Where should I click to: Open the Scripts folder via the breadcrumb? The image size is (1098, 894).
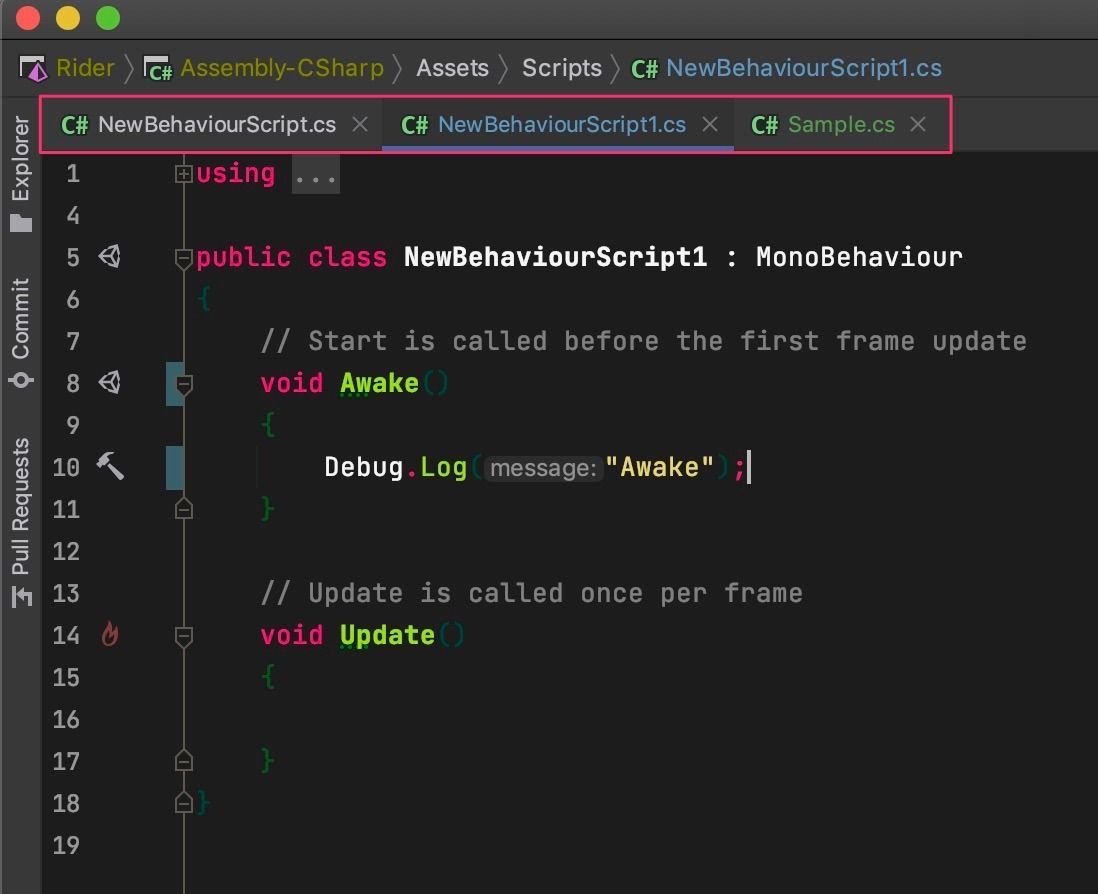[561, 67]
